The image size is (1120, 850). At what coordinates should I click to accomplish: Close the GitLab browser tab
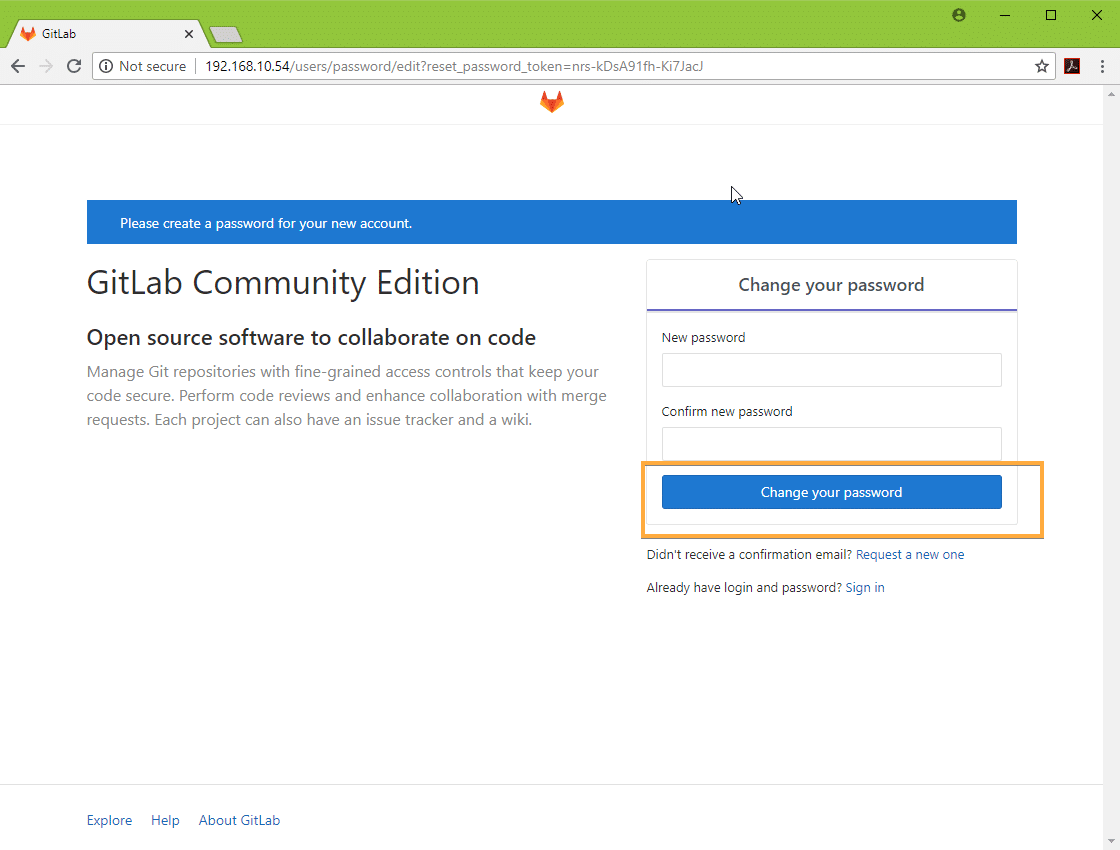pos(189,34)
